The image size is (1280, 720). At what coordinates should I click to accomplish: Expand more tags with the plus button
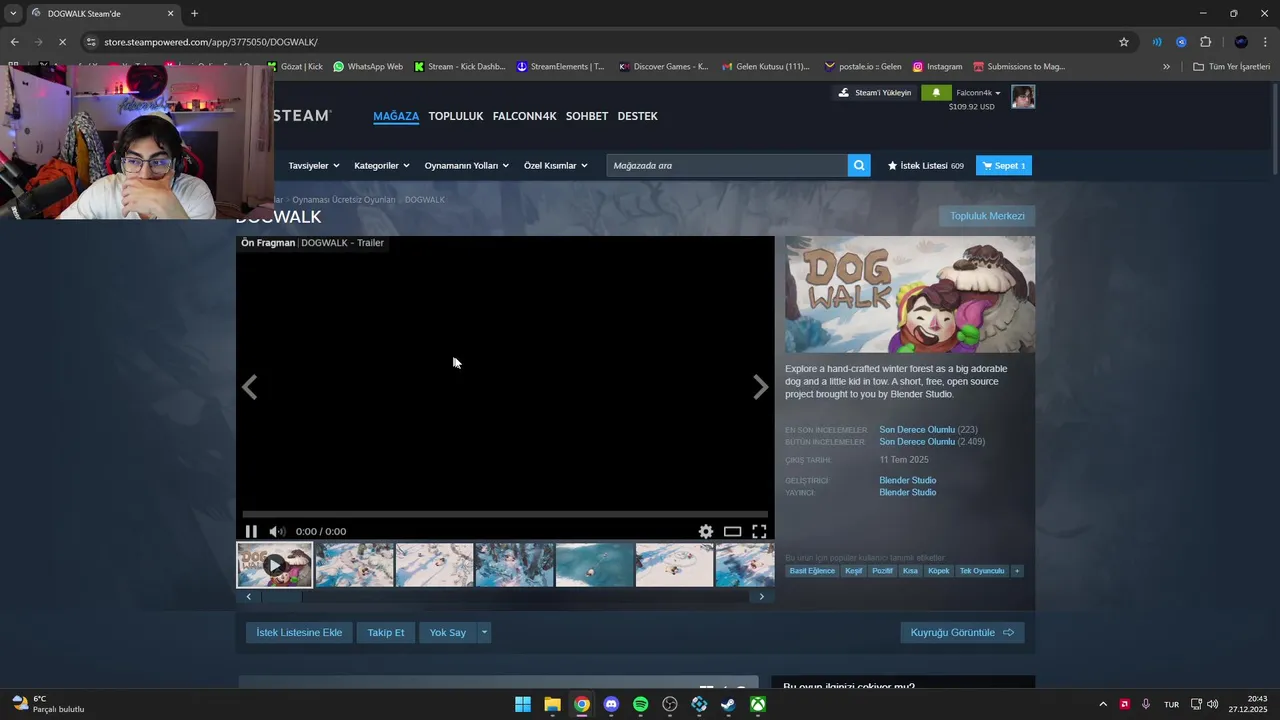(x=1017, y=571)
